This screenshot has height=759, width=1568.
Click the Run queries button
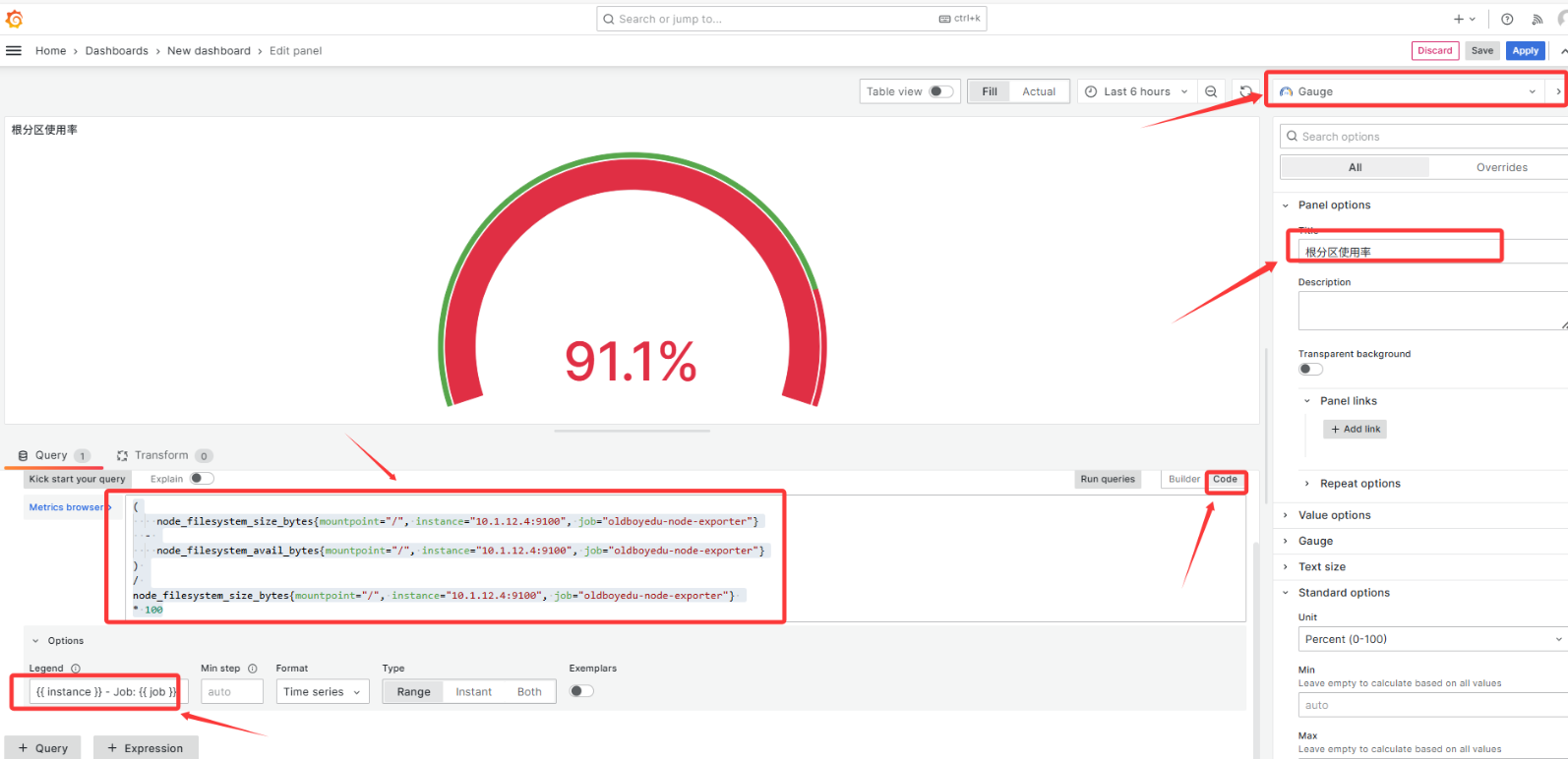[x=1108, y=479]
